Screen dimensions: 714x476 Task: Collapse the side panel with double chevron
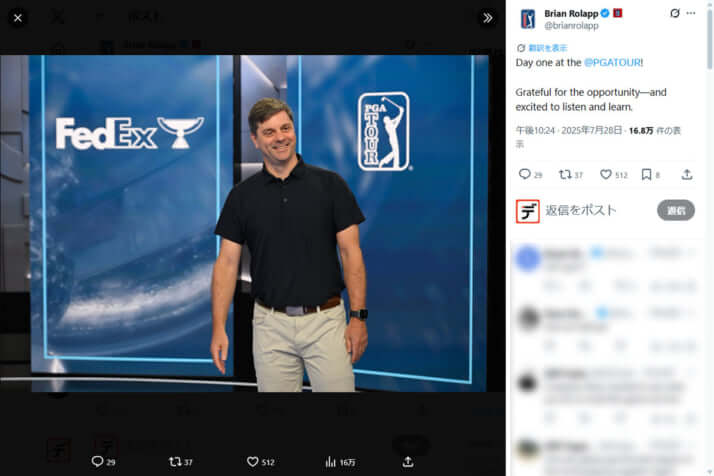click(488, 18)
